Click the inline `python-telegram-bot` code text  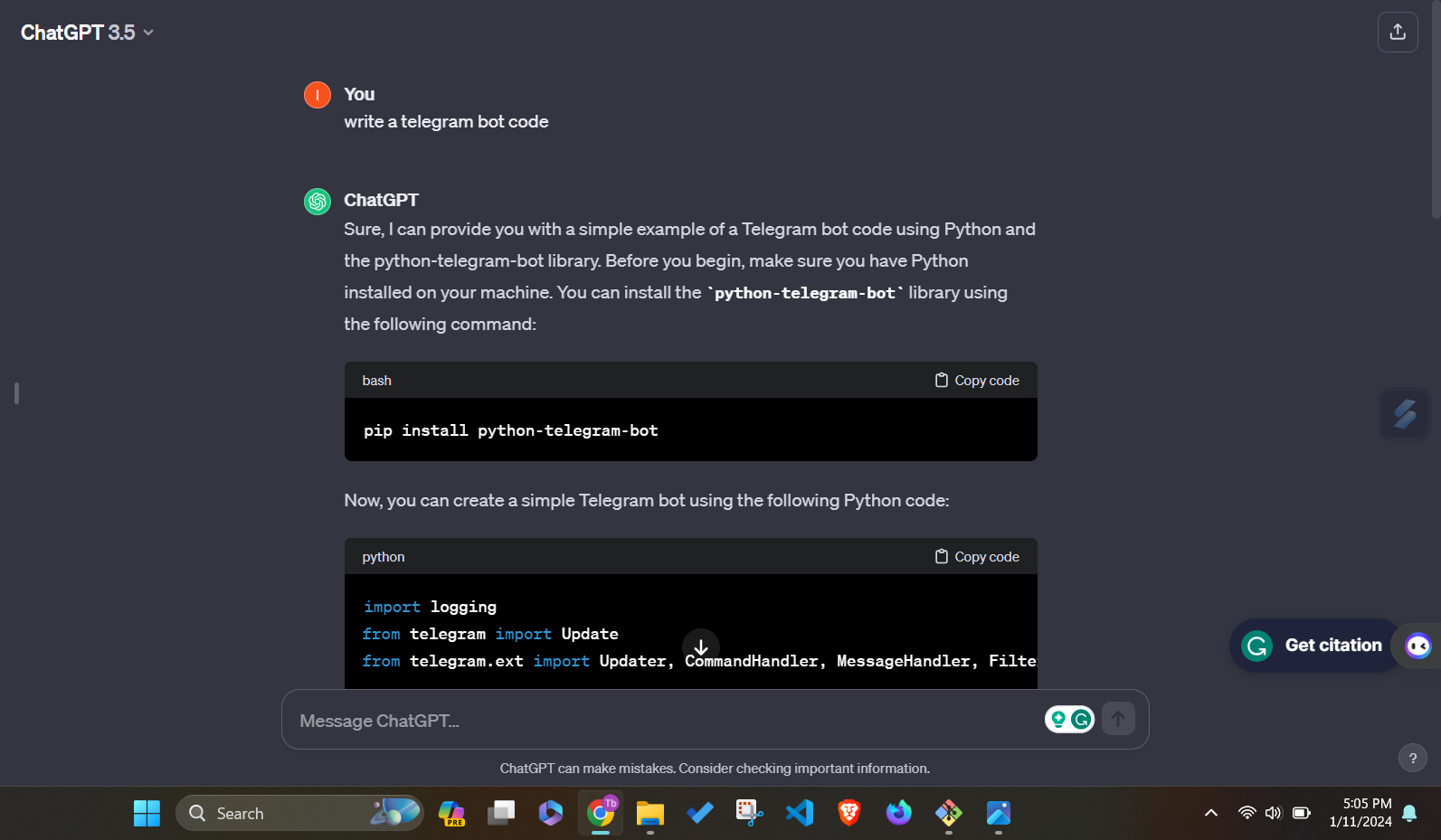click(x=805, y=293)
